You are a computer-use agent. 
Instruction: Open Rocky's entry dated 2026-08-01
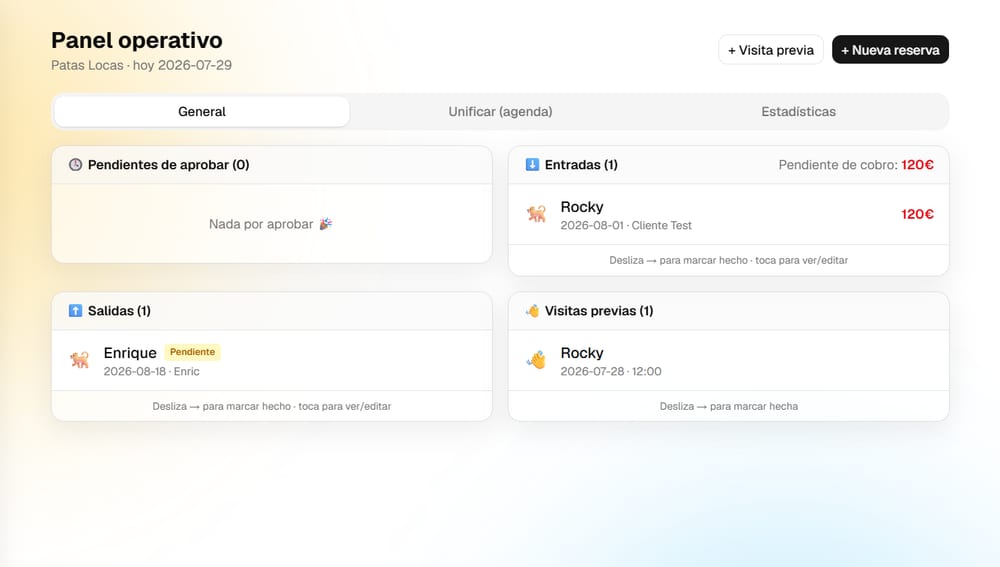coord(728,214)
